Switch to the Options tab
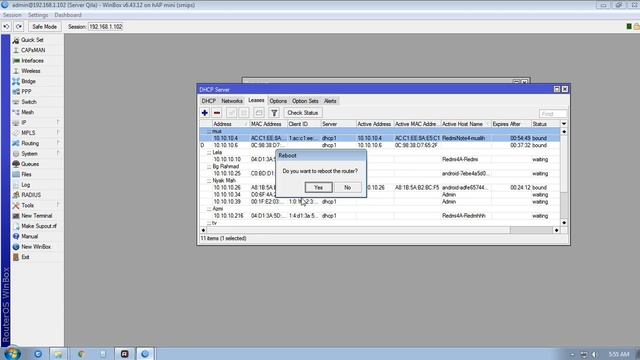 [x=278, y=101]
